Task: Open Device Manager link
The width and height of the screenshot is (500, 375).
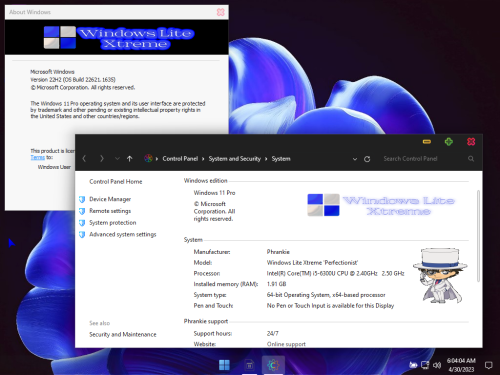Action: pyautogui.click(x=110, y=199)
